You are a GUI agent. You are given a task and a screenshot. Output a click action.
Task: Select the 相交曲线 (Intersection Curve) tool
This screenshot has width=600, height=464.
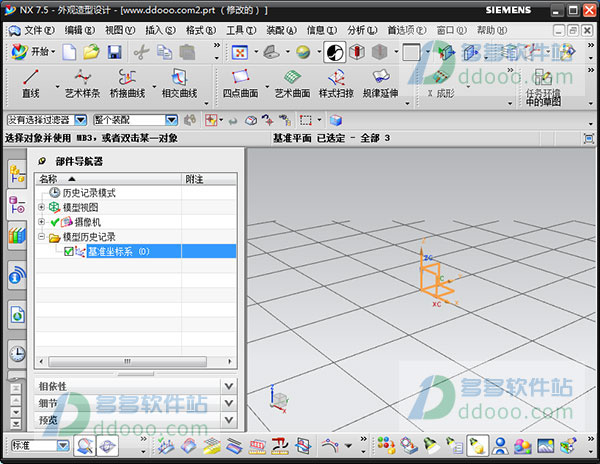pyautogui.click(x=179, y=84)
